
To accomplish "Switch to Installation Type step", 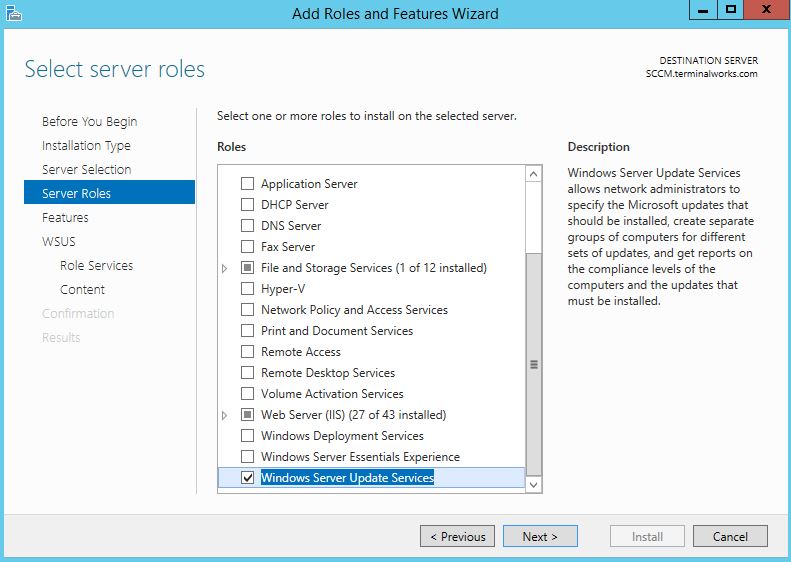I will 86,145.
